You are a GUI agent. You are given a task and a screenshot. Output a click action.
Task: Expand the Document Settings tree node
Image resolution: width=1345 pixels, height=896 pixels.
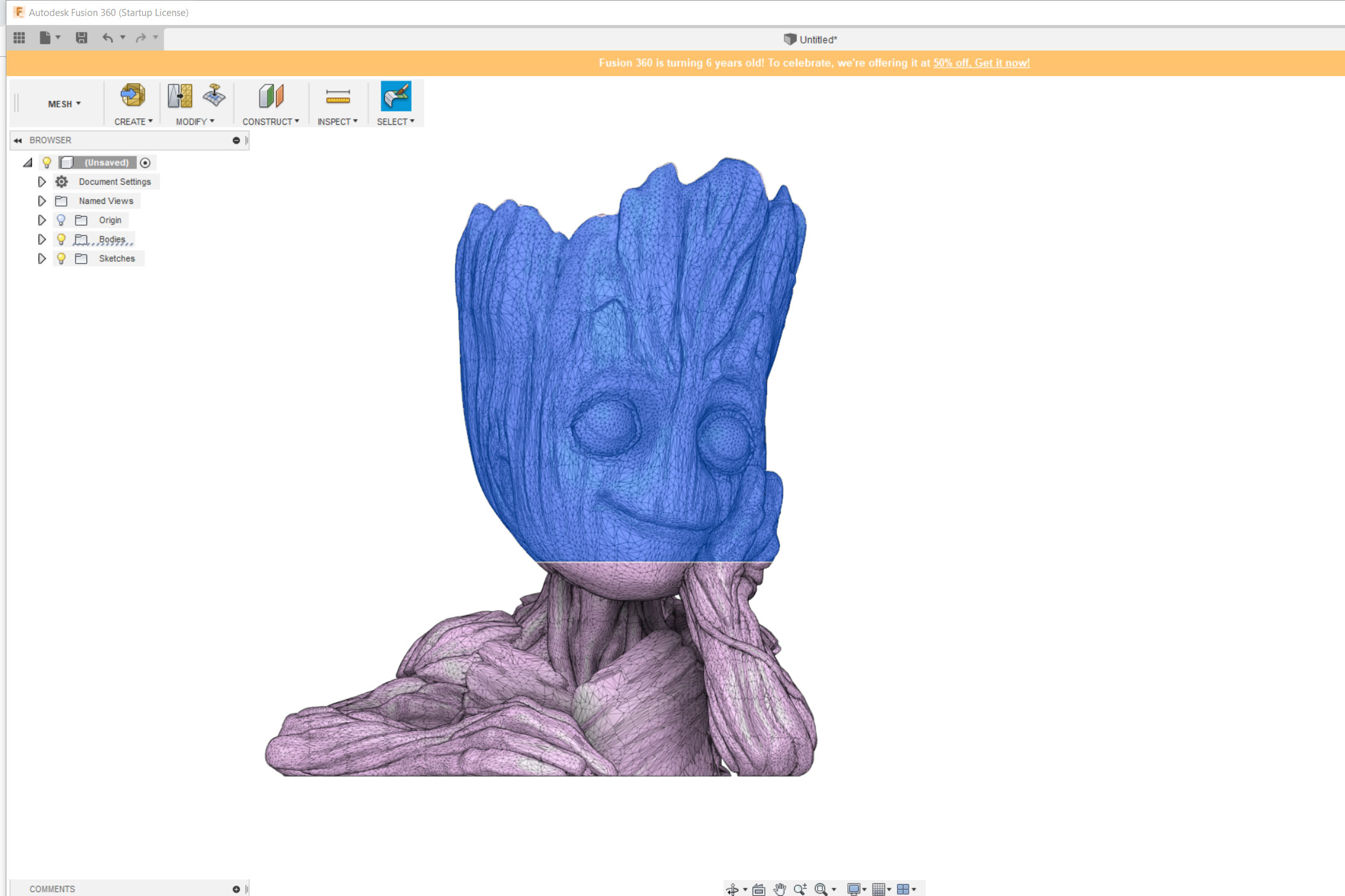(x=42, y=182)
